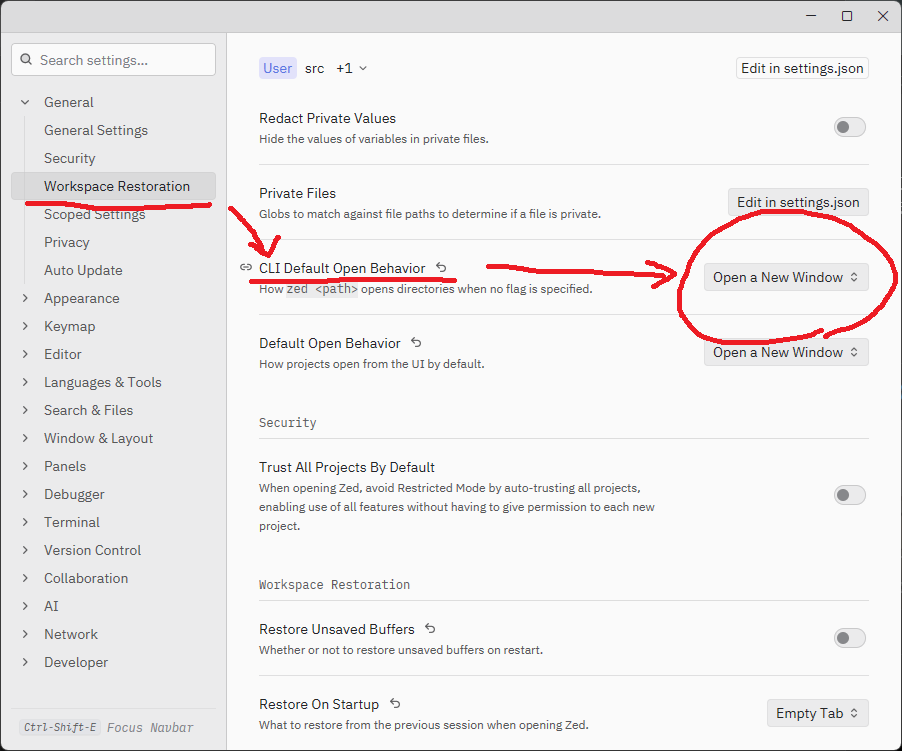Viewport: 902px width, 751px height.
Task: Open CLI Default Open Behavior dropdown
Action: [786, 277]
